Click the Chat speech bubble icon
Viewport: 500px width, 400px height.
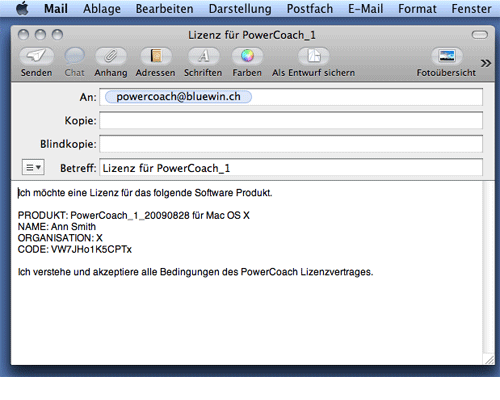tap(75, 56)
